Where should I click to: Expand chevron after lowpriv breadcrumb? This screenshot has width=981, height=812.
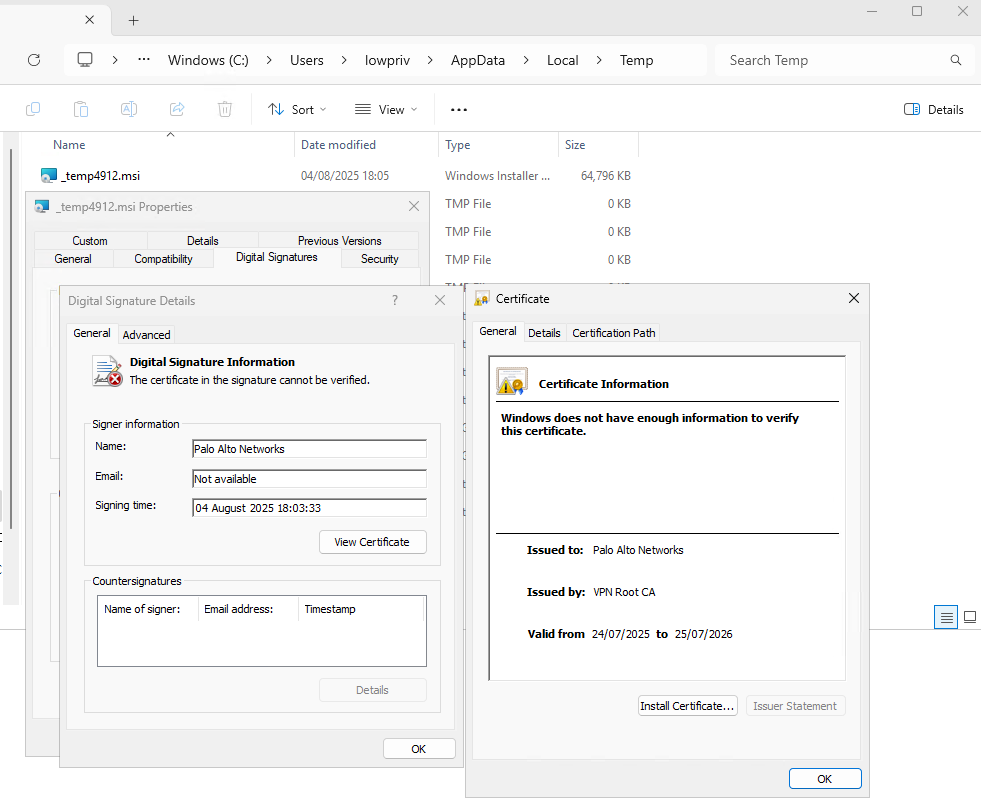coord(430,60)
